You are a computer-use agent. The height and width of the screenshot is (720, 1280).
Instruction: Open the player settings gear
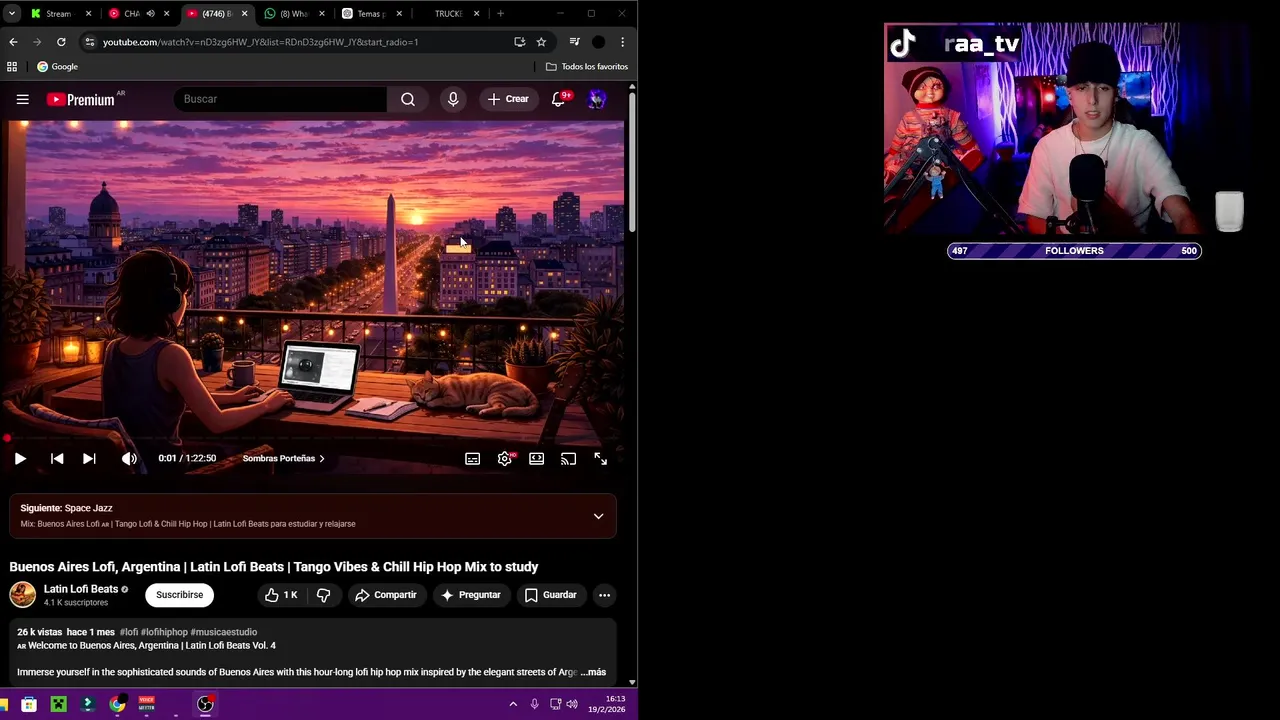[x=505, y=458]
